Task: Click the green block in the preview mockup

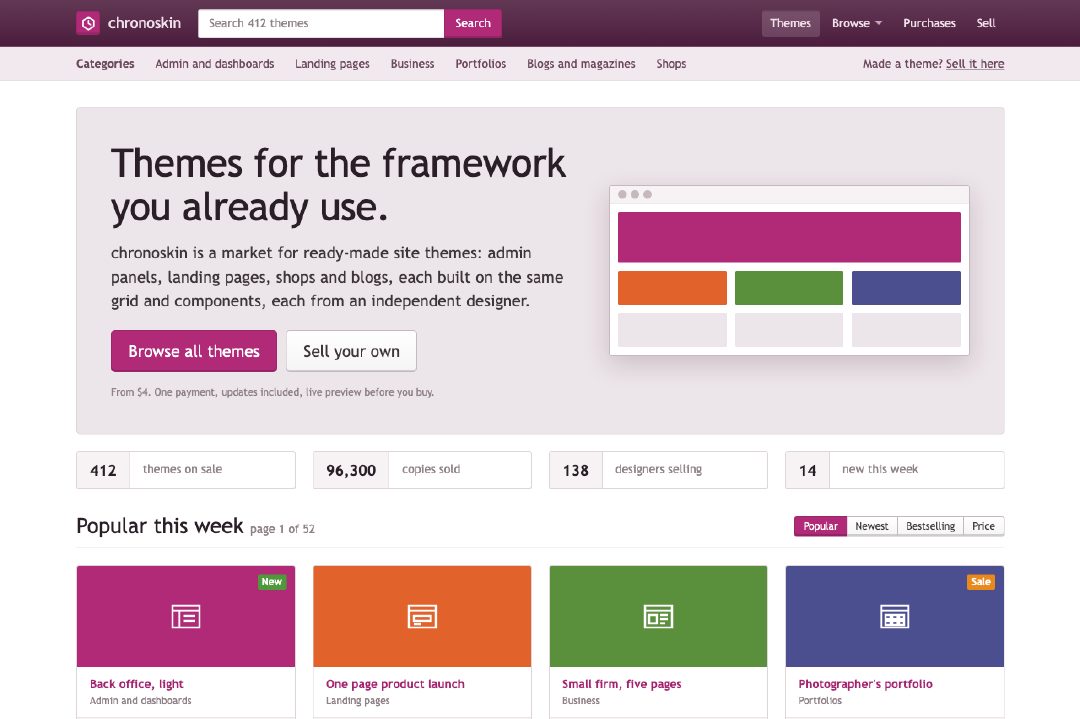Action: point(789,288)
